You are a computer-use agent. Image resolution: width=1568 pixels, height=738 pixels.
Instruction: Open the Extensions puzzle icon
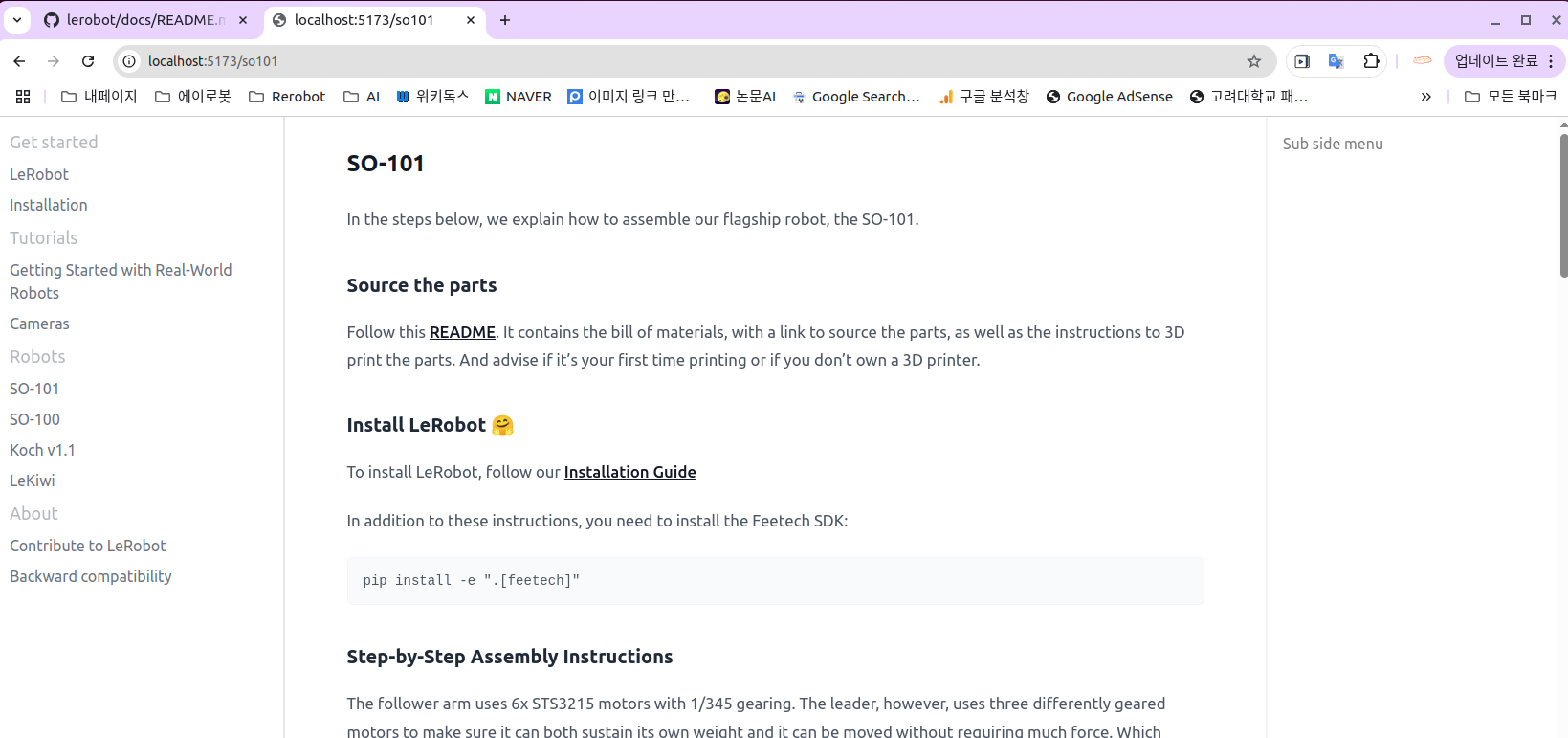(1371, 61)
